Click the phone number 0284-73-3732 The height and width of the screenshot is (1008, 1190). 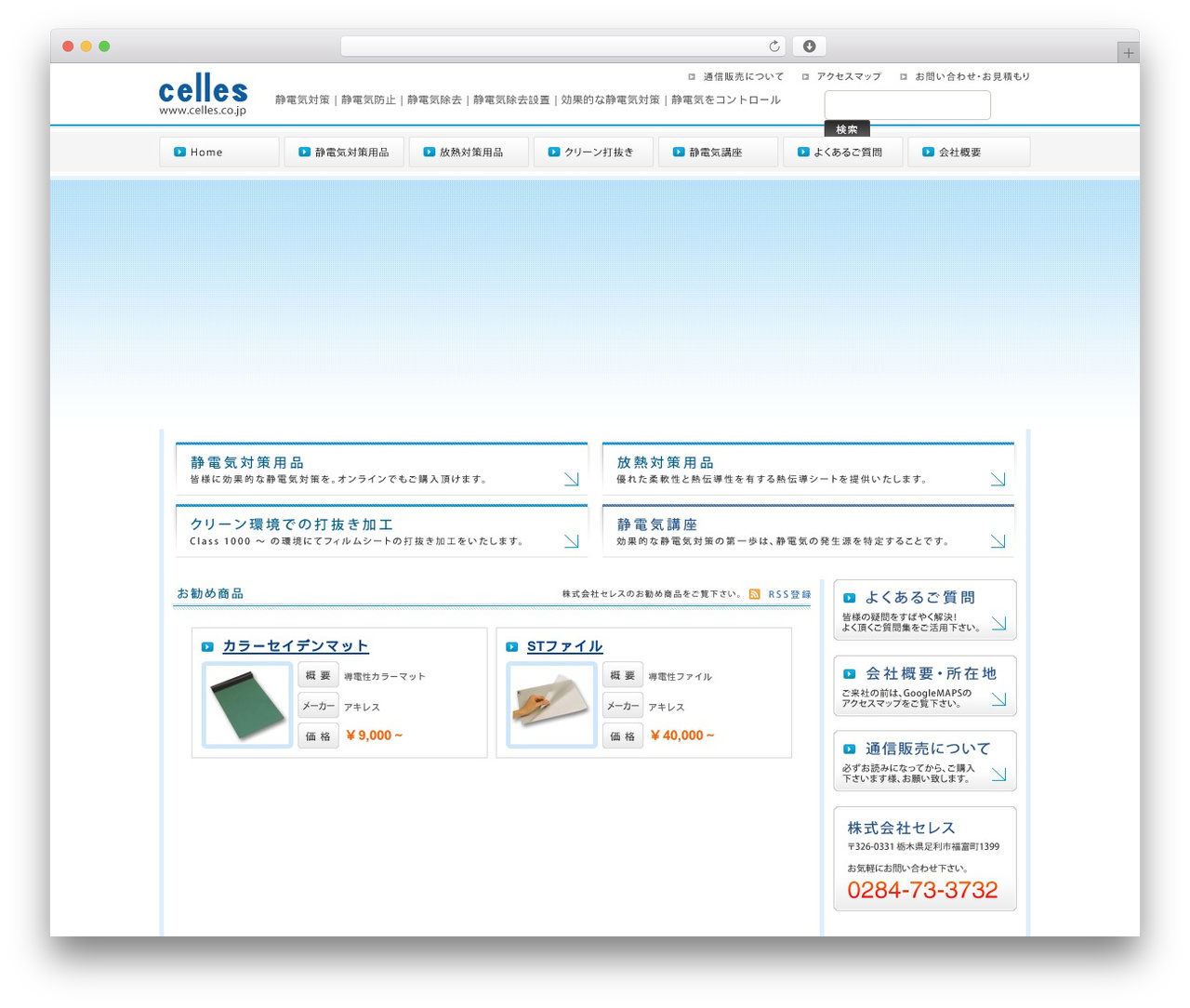tap(922, 890)
